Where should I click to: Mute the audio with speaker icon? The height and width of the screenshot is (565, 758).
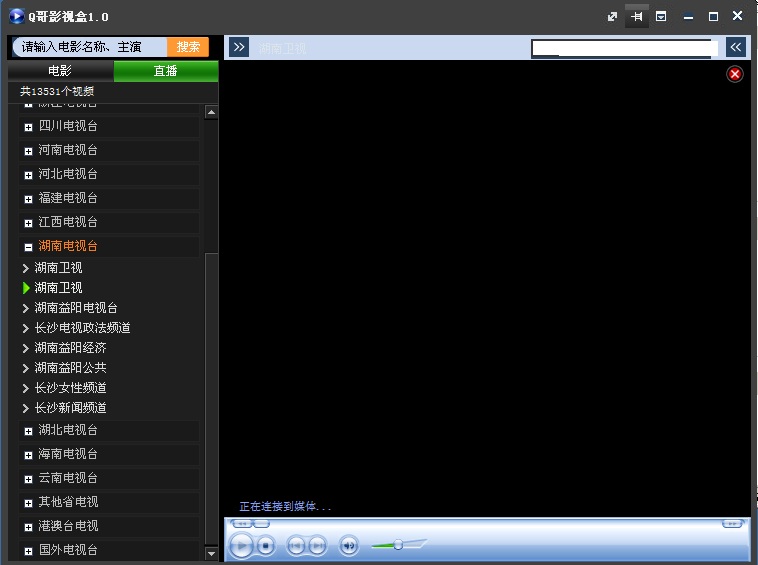pos(349,545)
